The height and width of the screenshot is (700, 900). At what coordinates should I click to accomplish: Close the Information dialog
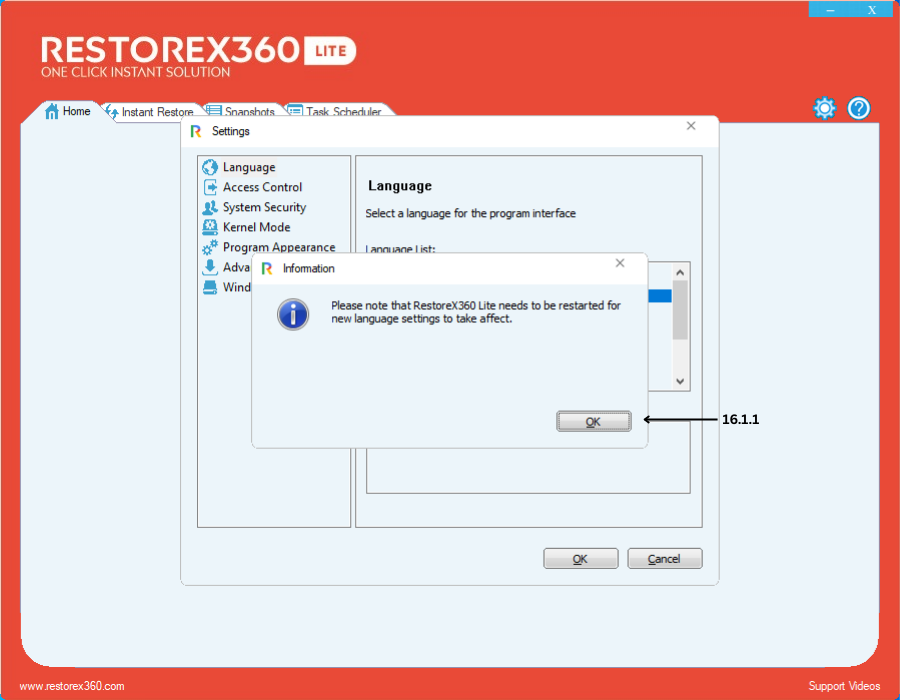pos(620,264)
